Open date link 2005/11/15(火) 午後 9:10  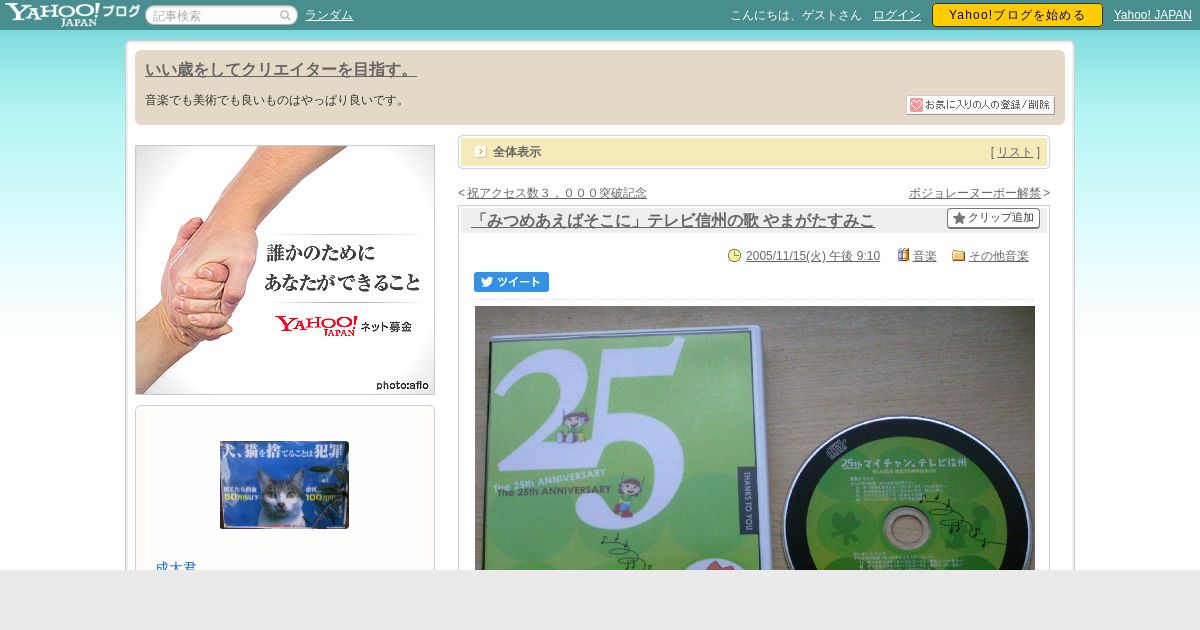point(813,256)
